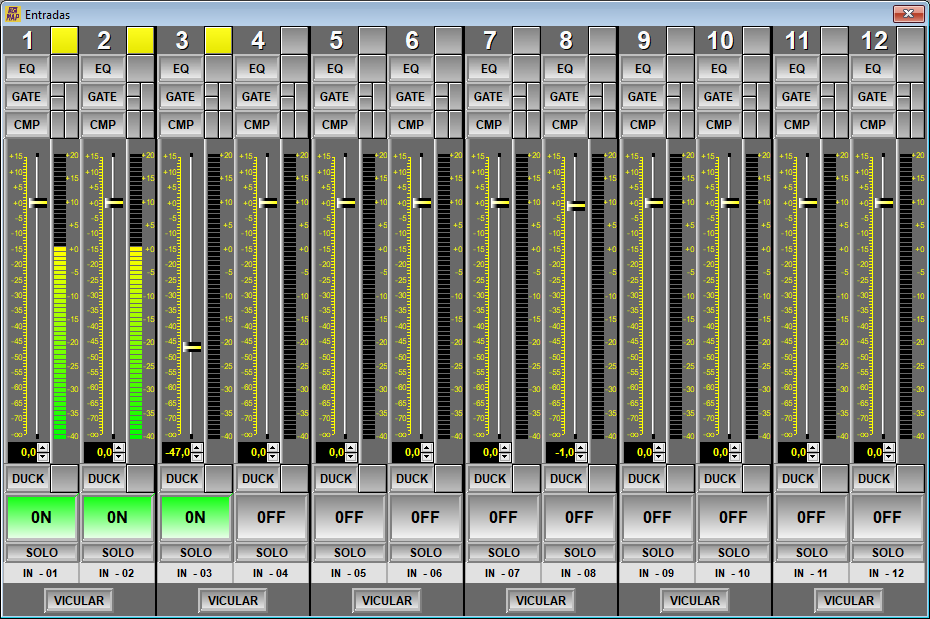The height and width of the screenshot is (619, 930).
Task: Toggle SOLO on channel 6
Action: pos(425,552)
